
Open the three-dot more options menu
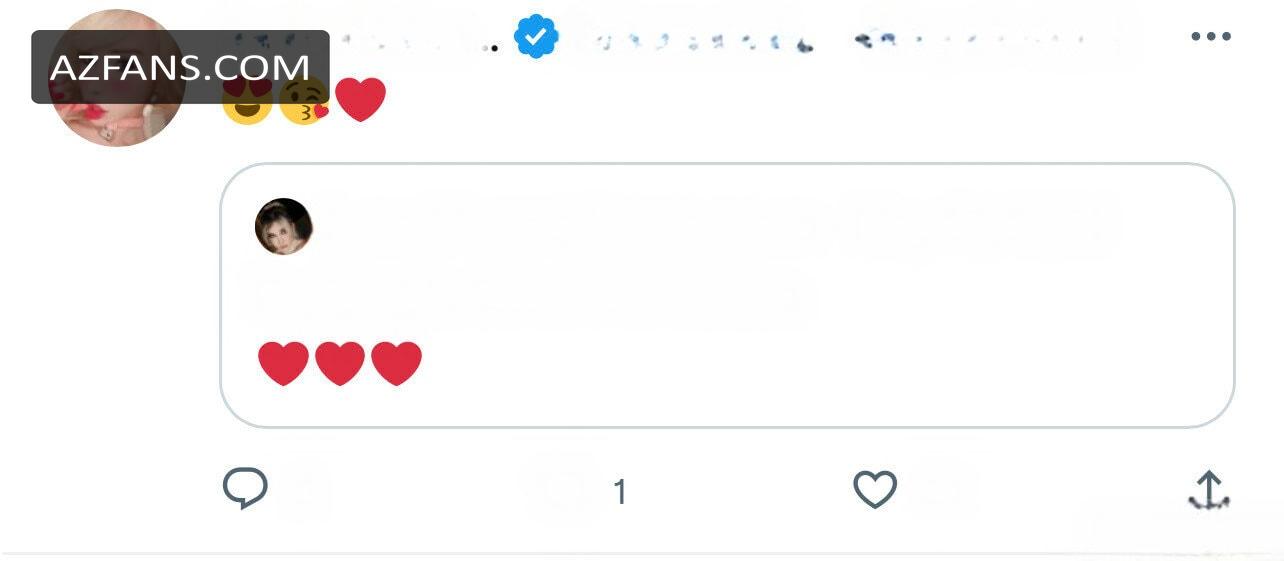1211,37
